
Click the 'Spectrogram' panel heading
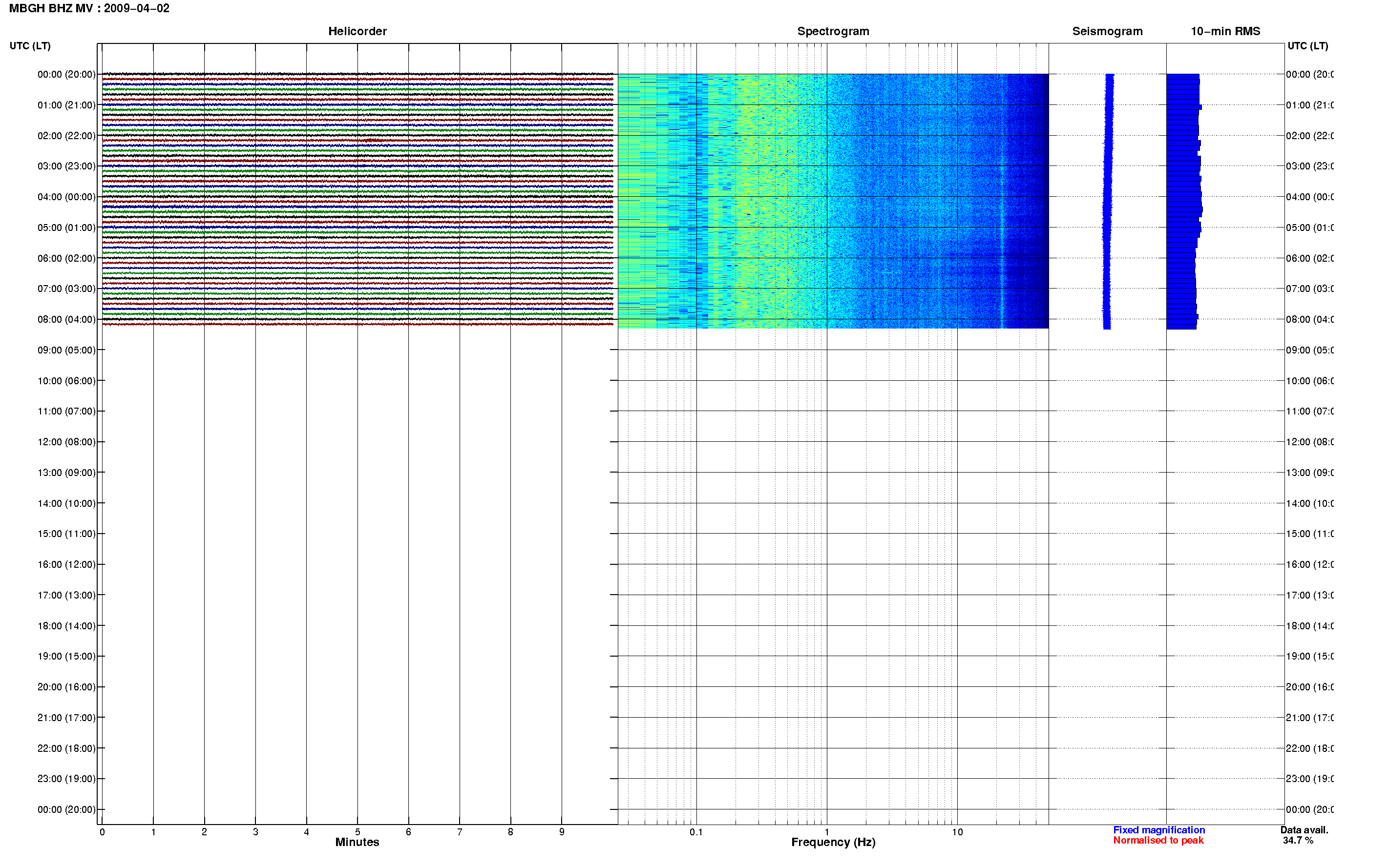833,31
